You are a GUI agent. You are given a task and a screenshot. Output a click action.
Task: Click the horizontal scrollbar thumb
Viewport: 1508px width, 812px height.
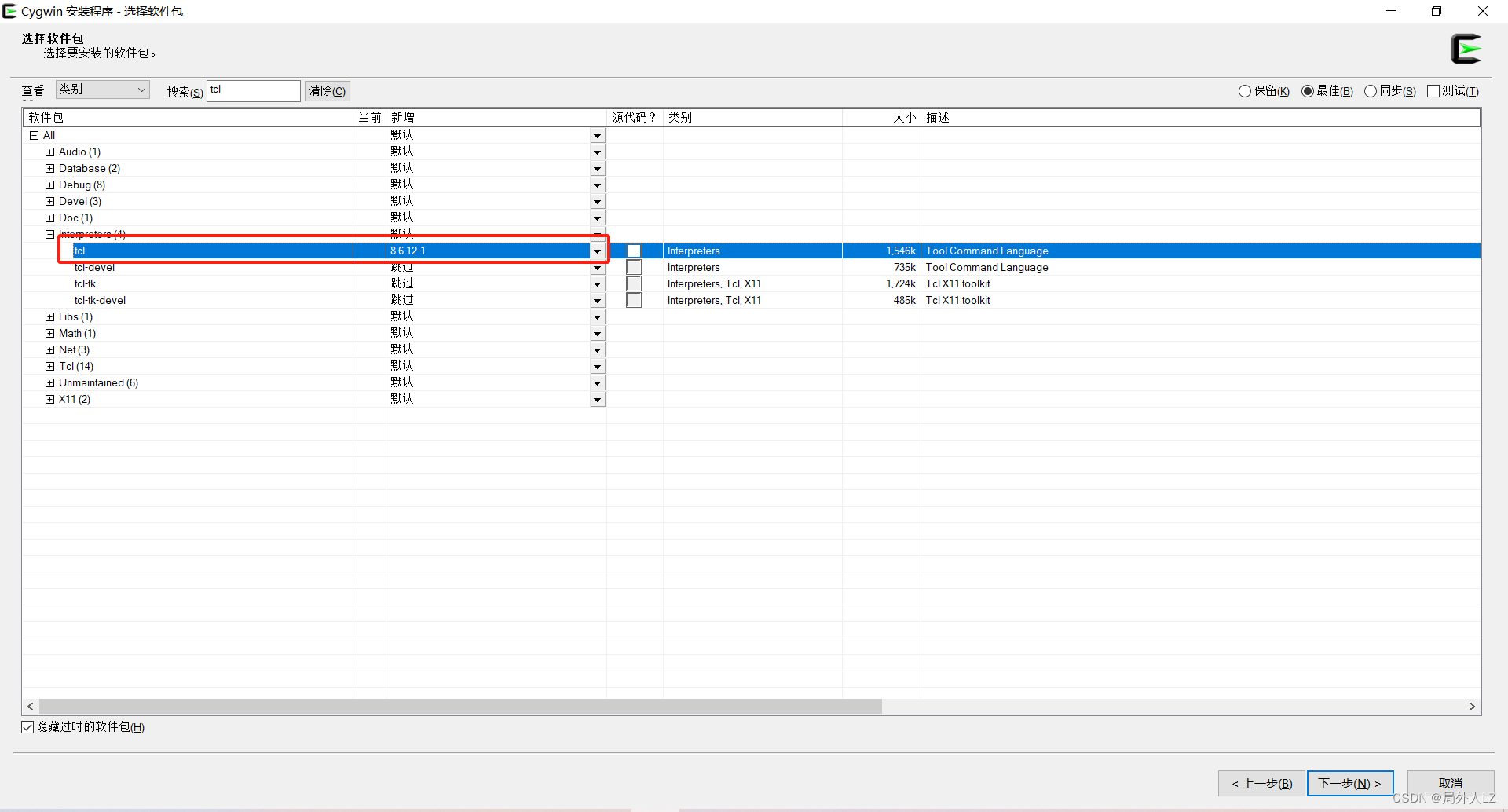(460, 707)
